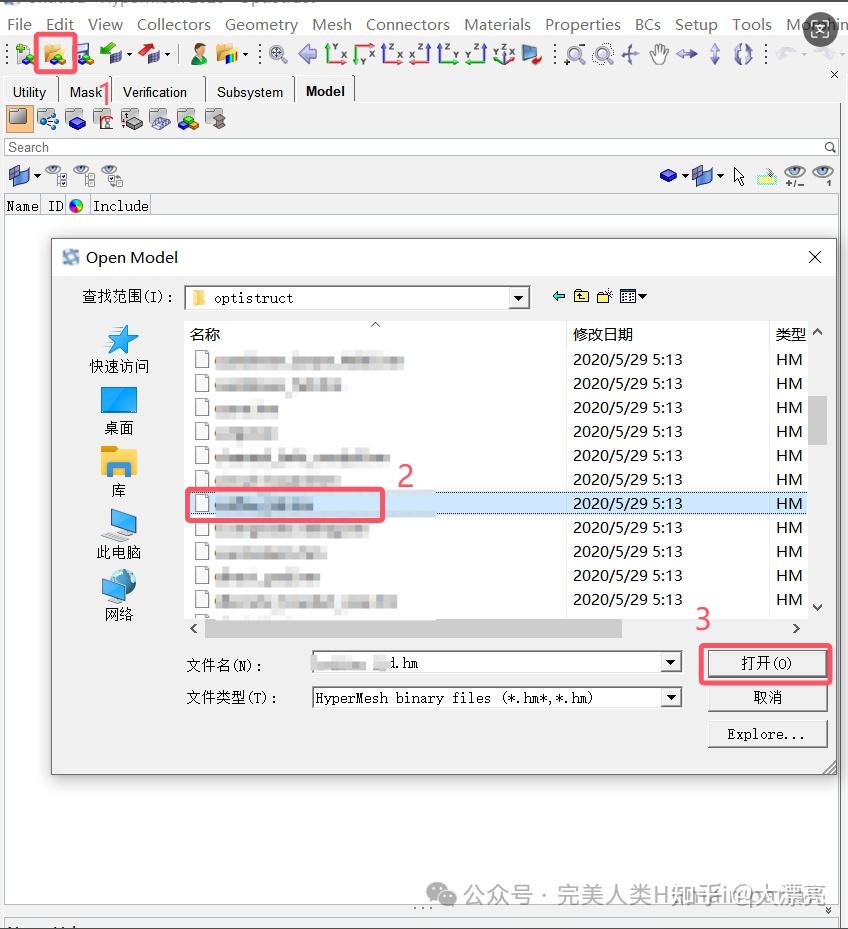Screen dimensions: 848x929
Task: Expand the optistruct folder dropdown
Action: point(519,298)
